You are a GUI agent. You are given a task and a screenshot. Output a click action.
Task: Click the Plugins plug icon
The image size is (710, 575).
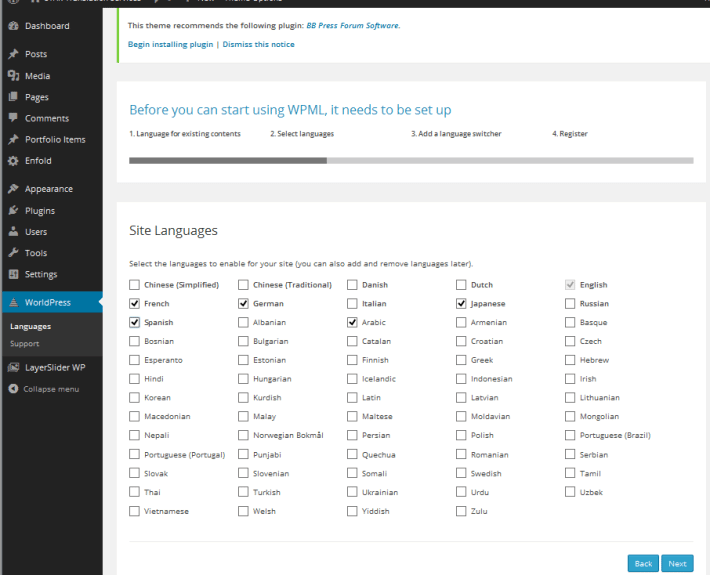[14, 210]
